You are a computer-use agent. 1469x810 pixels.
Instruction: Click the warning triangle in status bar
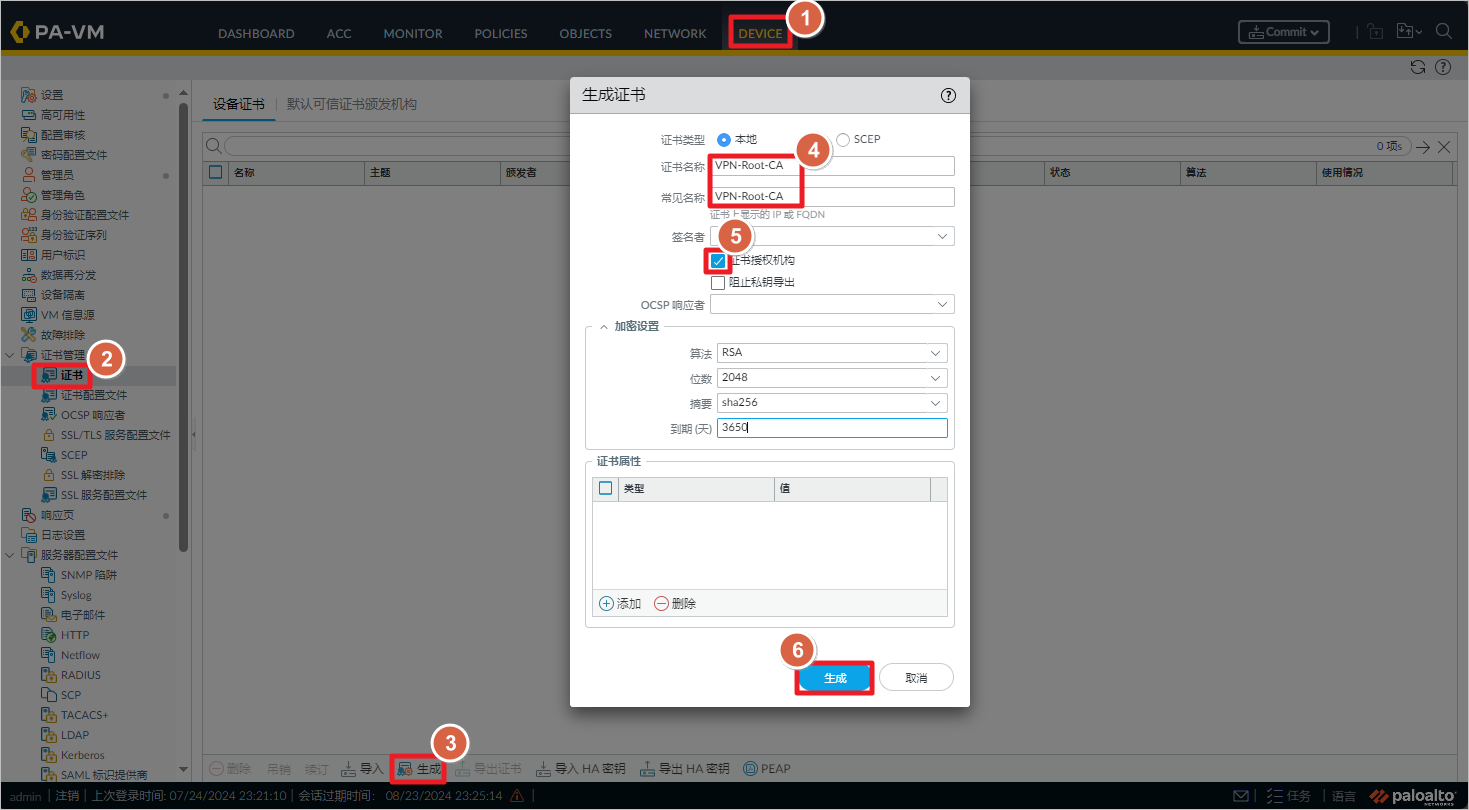[x=517, y=796]
